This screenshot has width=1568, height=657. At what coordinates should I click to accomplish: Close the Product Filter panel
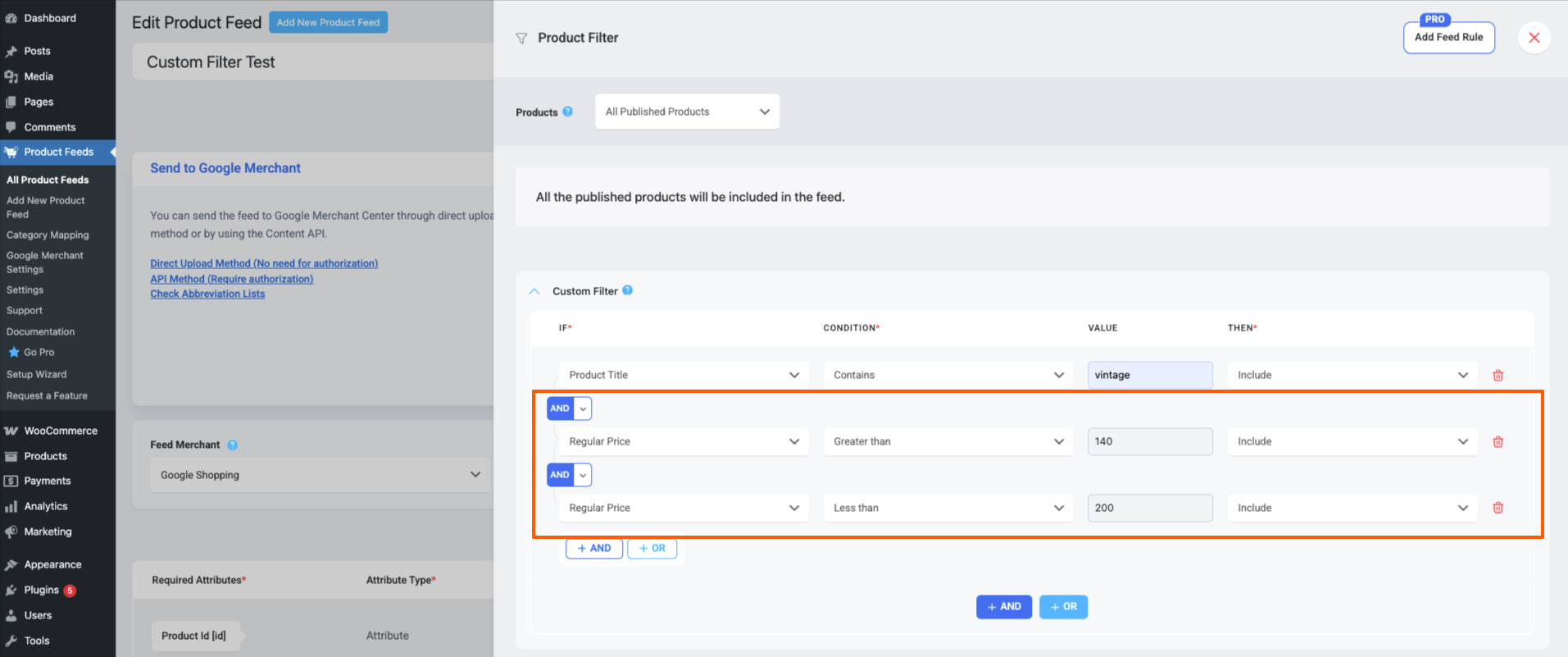pos(1534,38)
